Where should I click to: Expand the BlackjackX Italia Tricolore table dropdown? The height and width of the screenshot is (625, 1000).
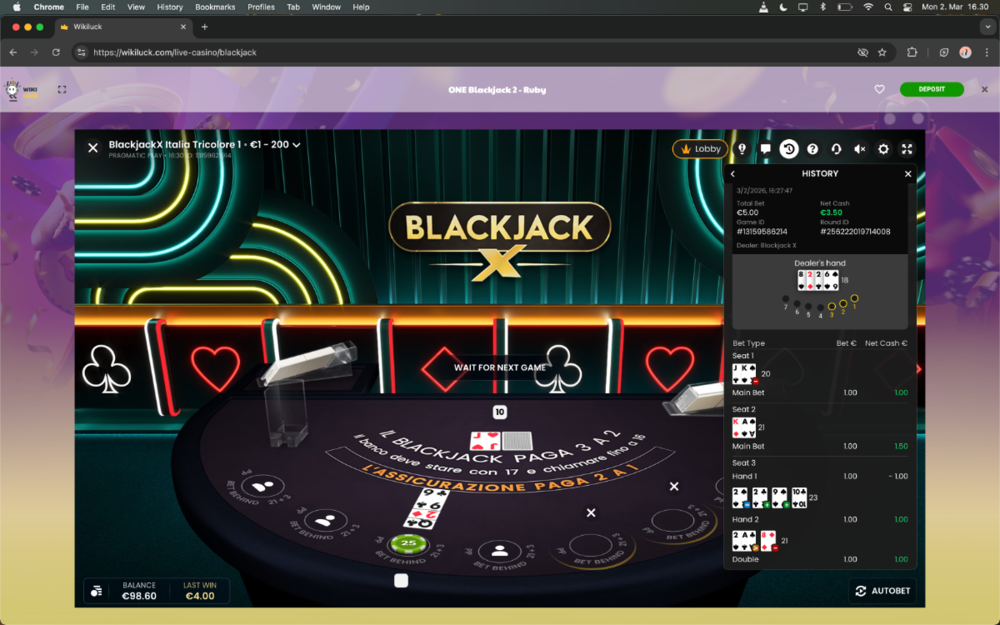click(x=297, y=145)
